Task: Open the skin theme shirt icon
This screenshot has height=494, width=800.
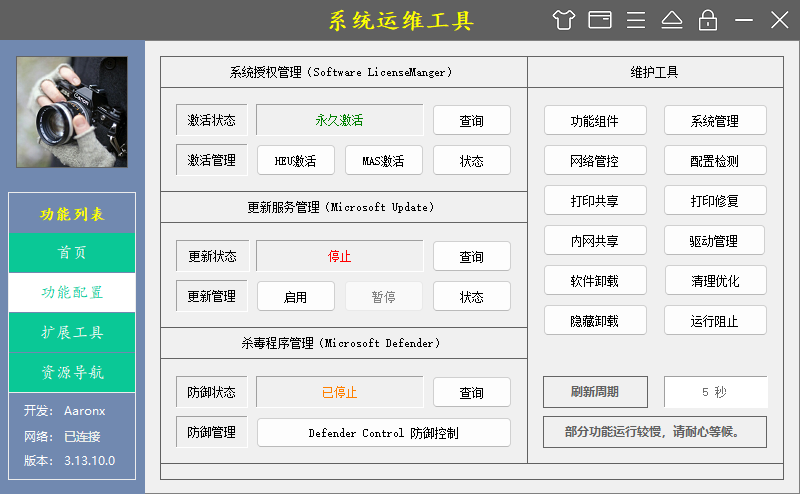Action: (564, 20)
